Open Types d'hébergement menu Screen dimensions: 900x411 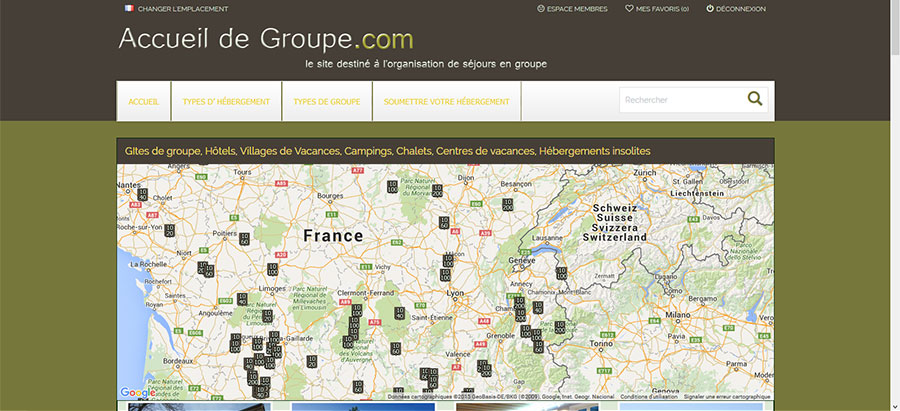click(226, 102)
